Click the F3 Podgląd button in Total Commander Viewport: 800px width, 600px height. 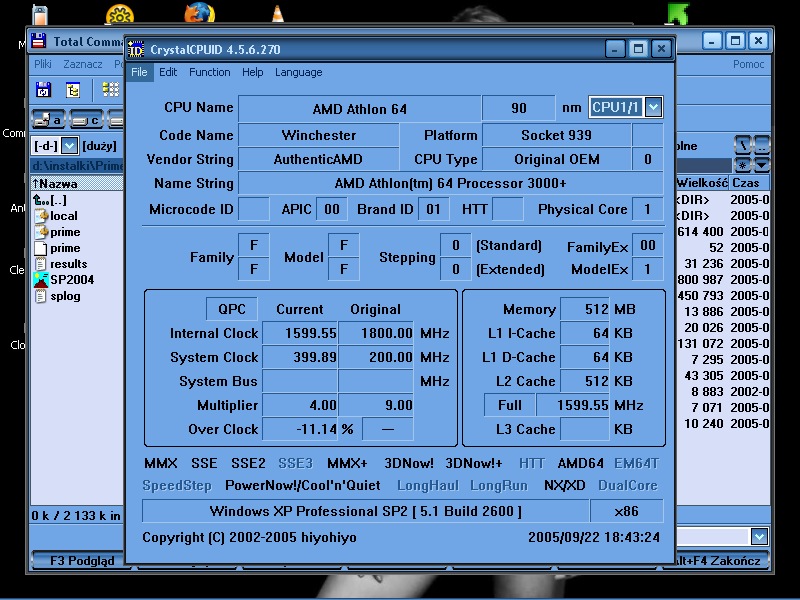82,561
